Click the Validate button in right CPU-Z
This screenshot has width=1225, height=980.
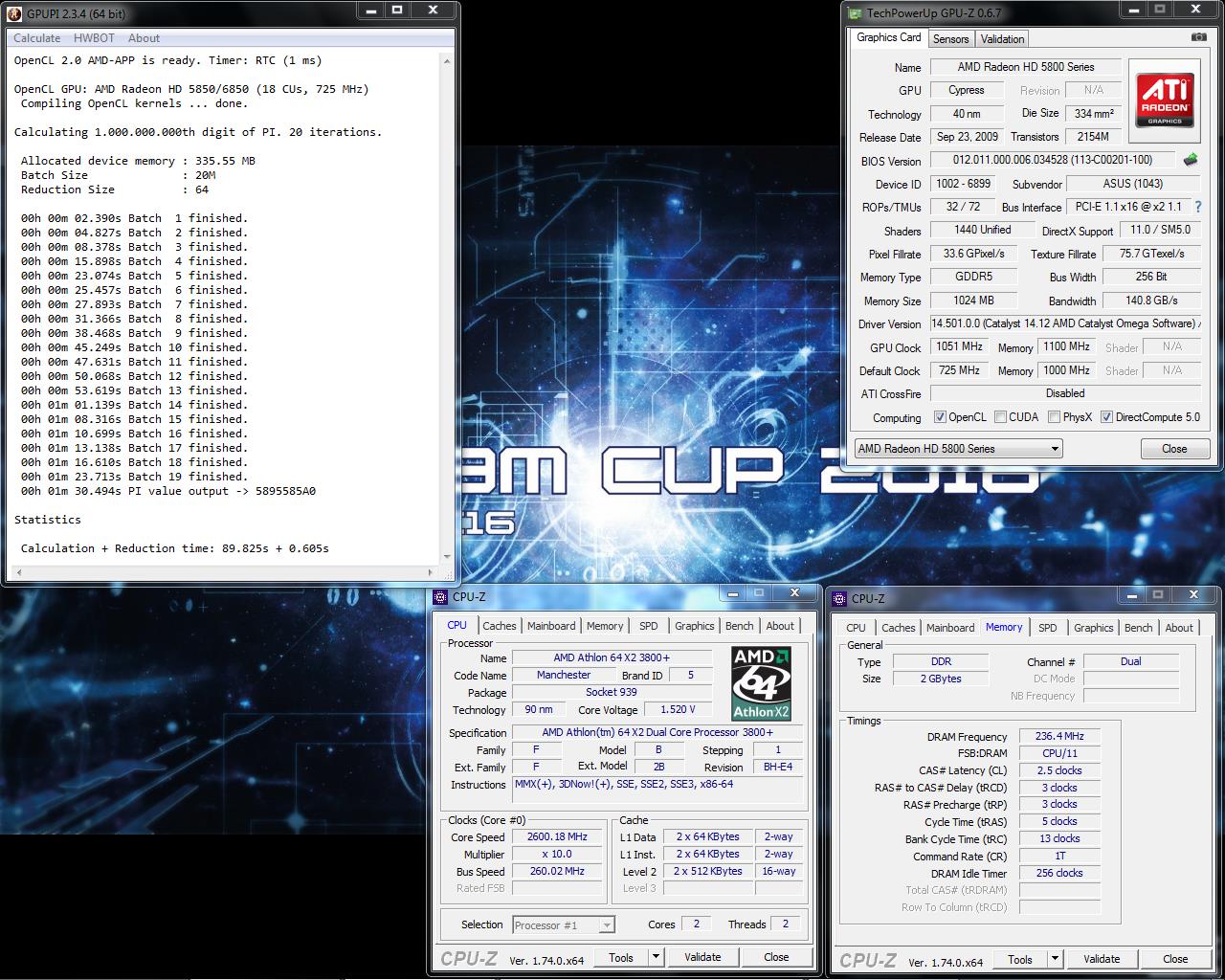pos(1102,959)
